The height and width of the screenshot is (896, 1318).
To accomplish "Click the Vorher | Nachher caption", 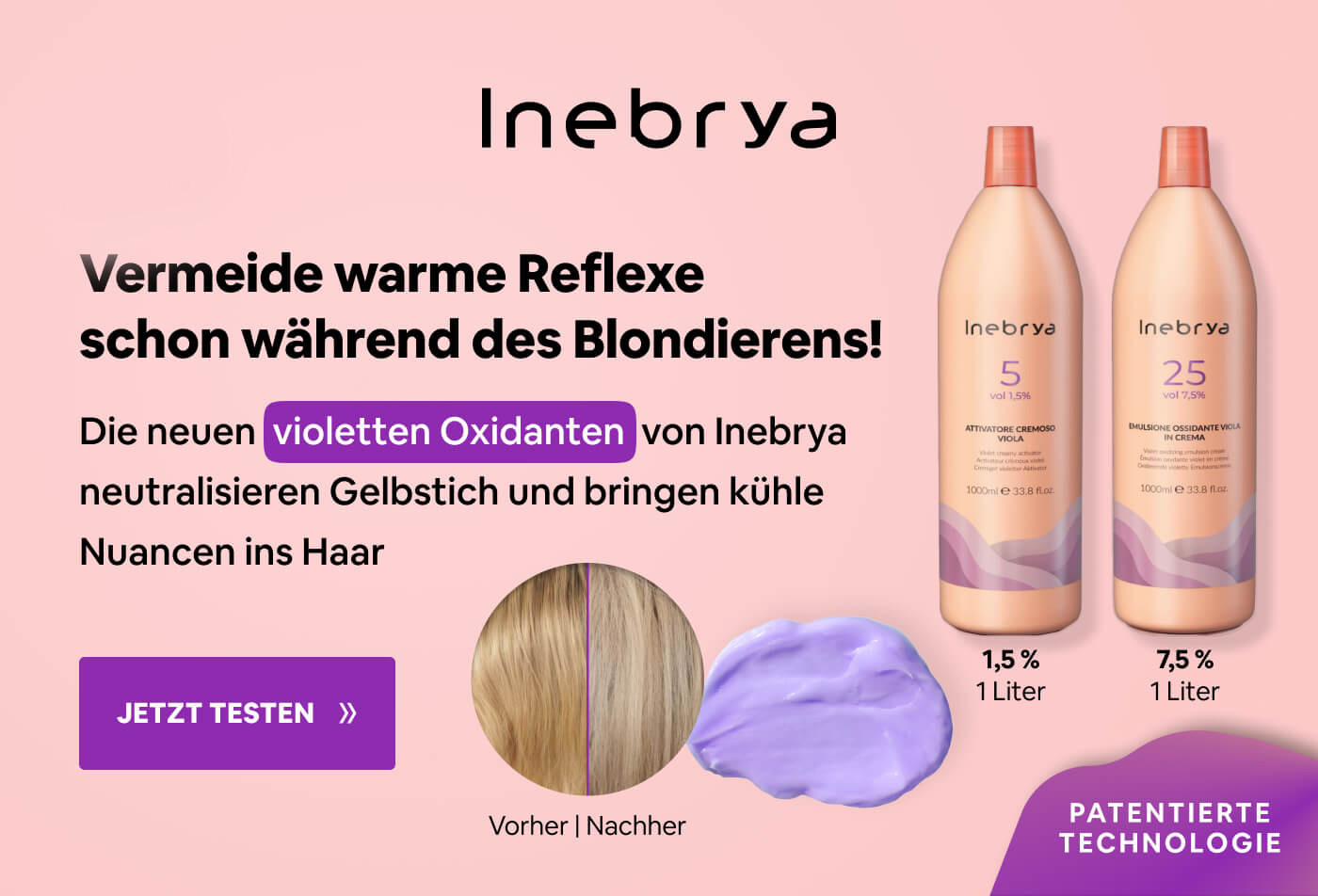I will point(587,826).
